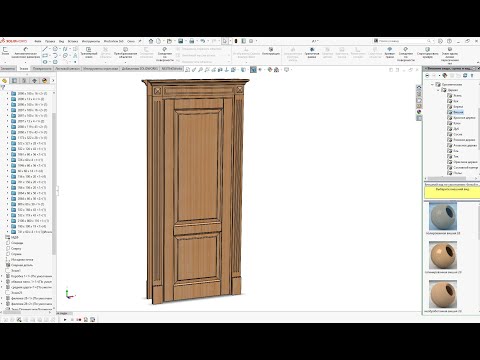Image resolution: width=480 pixels, height=360 pixels.
Task: Click the feature tree vertical scrollbar
Action: (x=54, y=183)
